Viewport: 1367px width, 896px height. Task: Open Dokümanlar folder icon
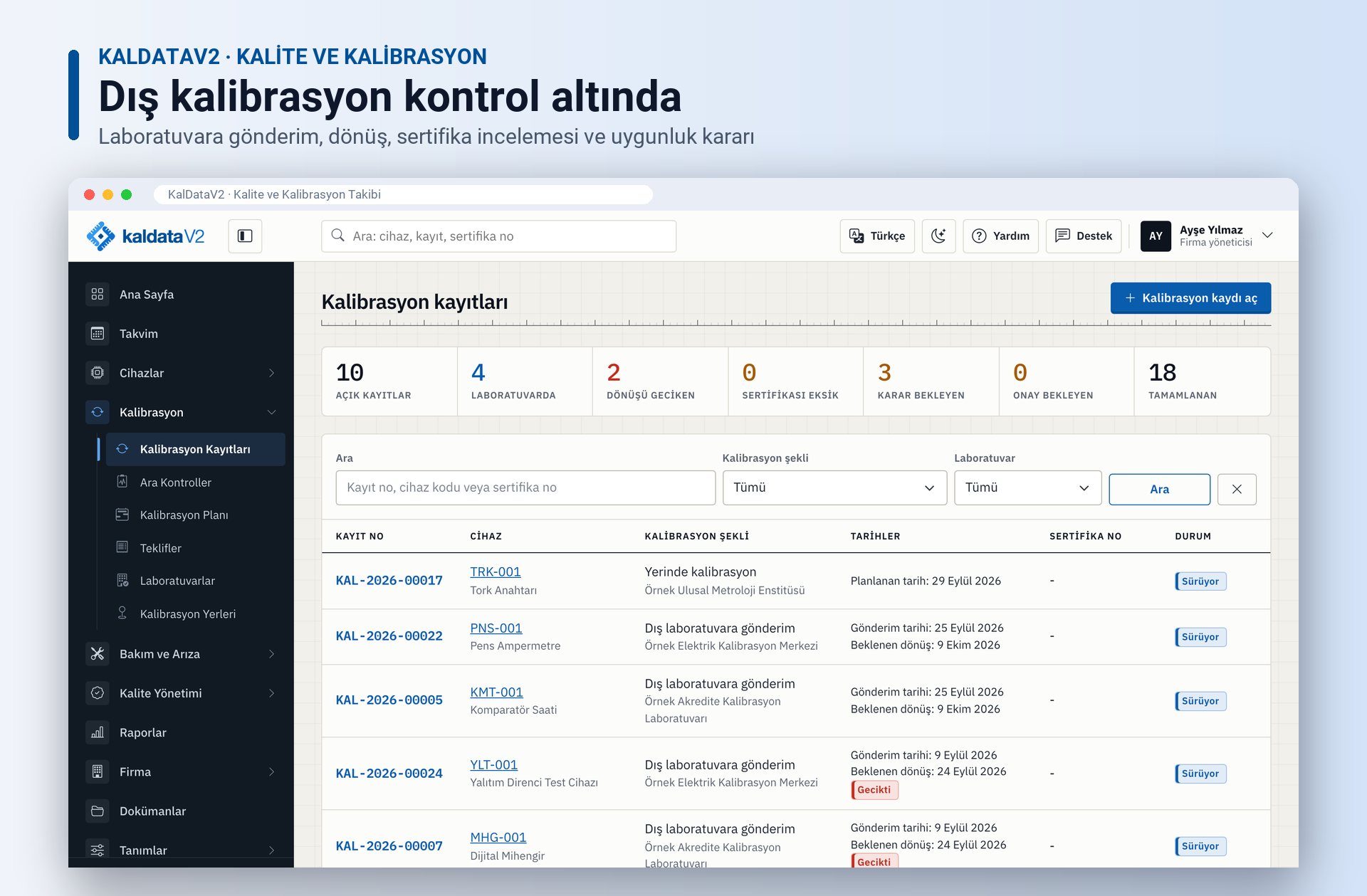(98, 811)
